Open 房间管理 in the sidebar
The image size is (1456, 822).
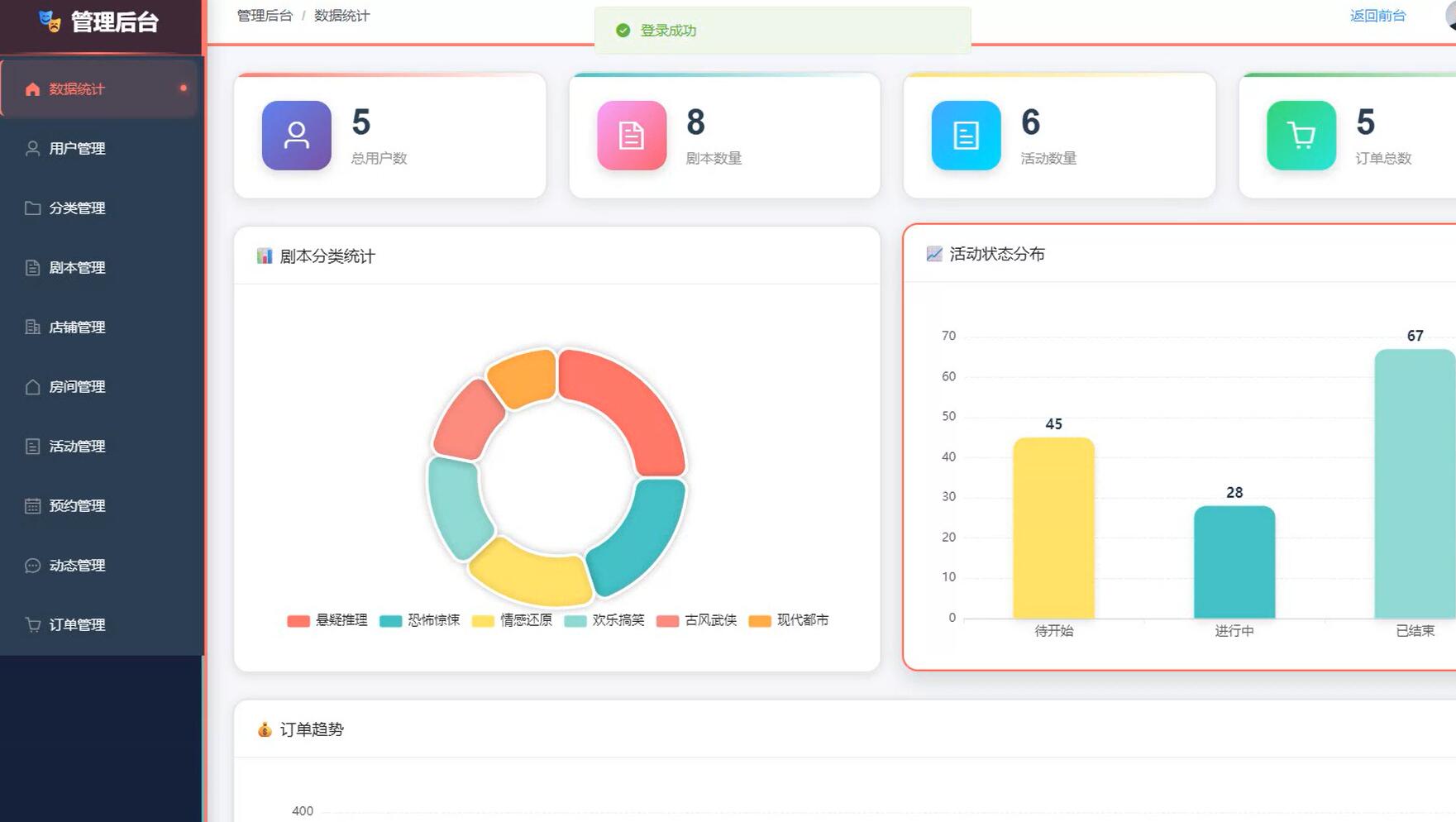tap(99, 387)
